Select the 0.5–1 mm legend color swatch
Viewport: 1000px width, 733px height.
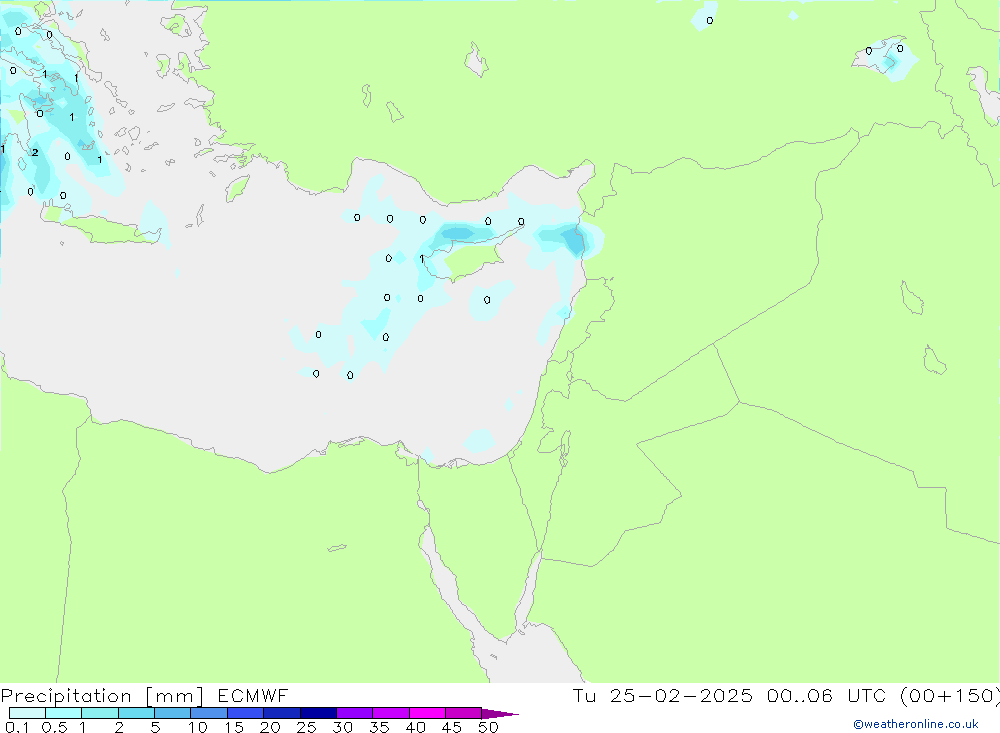tap(63, 713)
